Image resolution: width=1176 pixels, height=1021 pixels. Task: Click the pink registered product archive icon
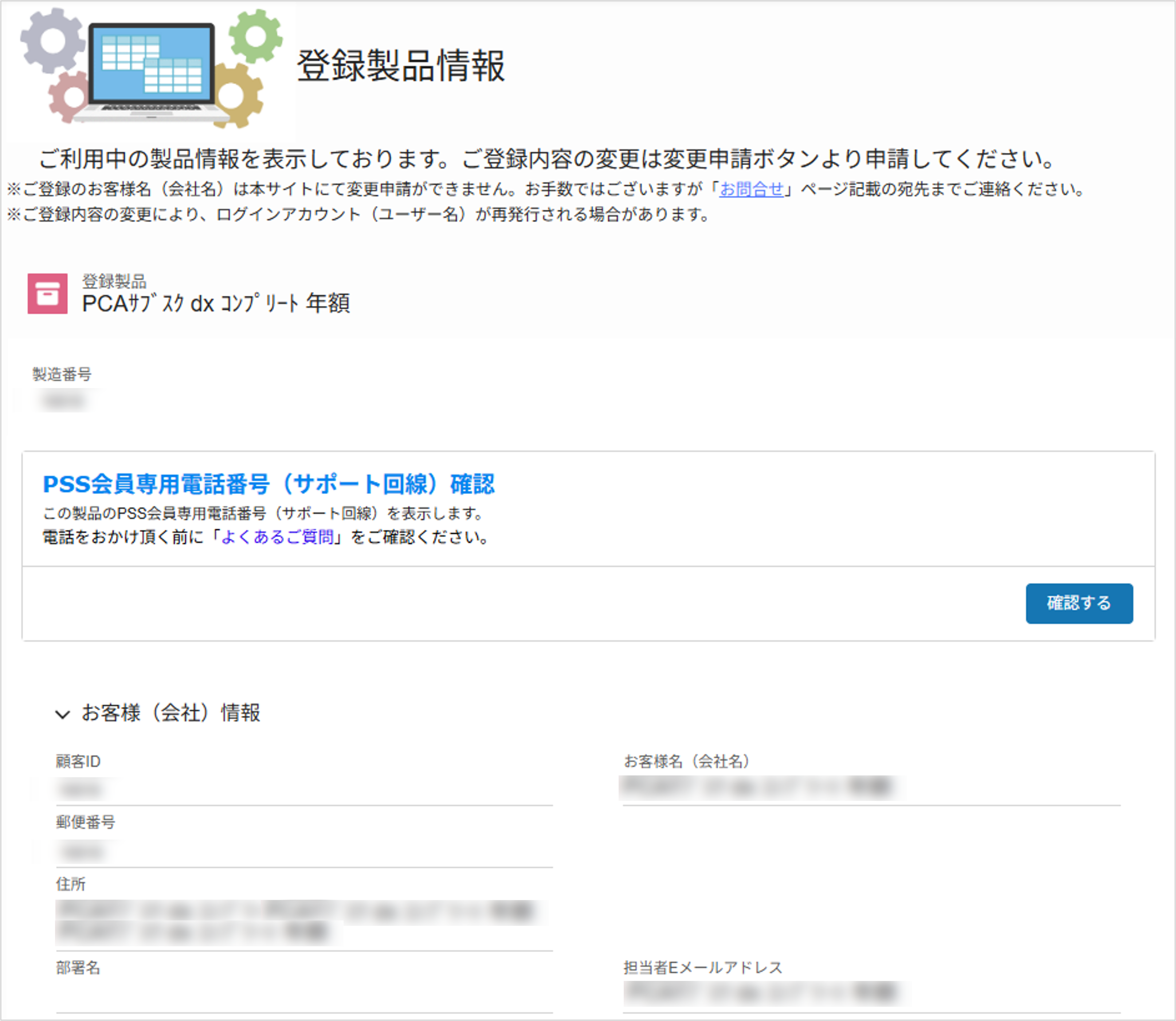click(x=47, y=294)
